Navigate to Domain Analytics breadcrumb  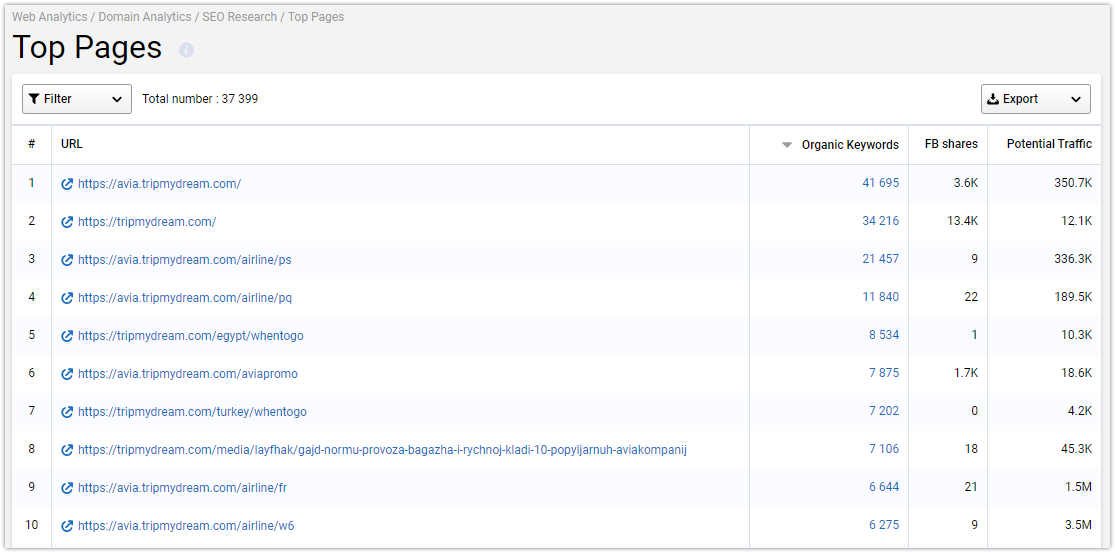144,16
